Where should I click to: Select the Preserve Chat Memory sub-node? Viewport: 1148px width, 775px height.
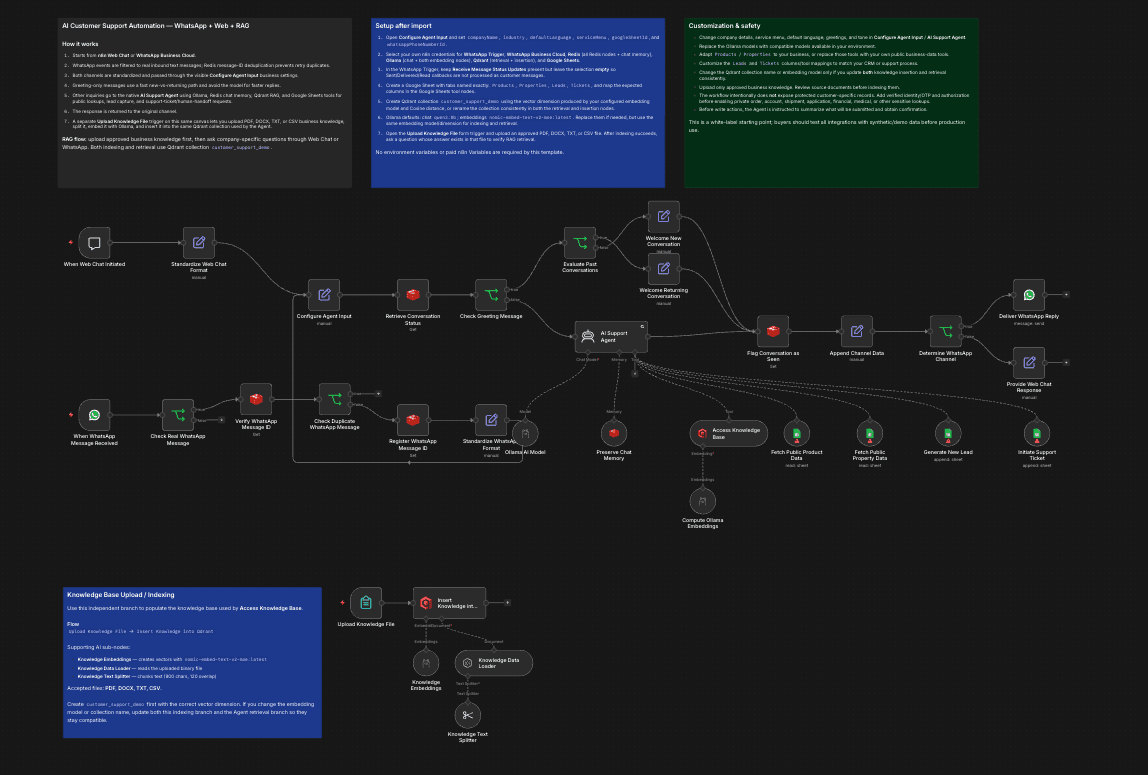click(x=614, y=433)
